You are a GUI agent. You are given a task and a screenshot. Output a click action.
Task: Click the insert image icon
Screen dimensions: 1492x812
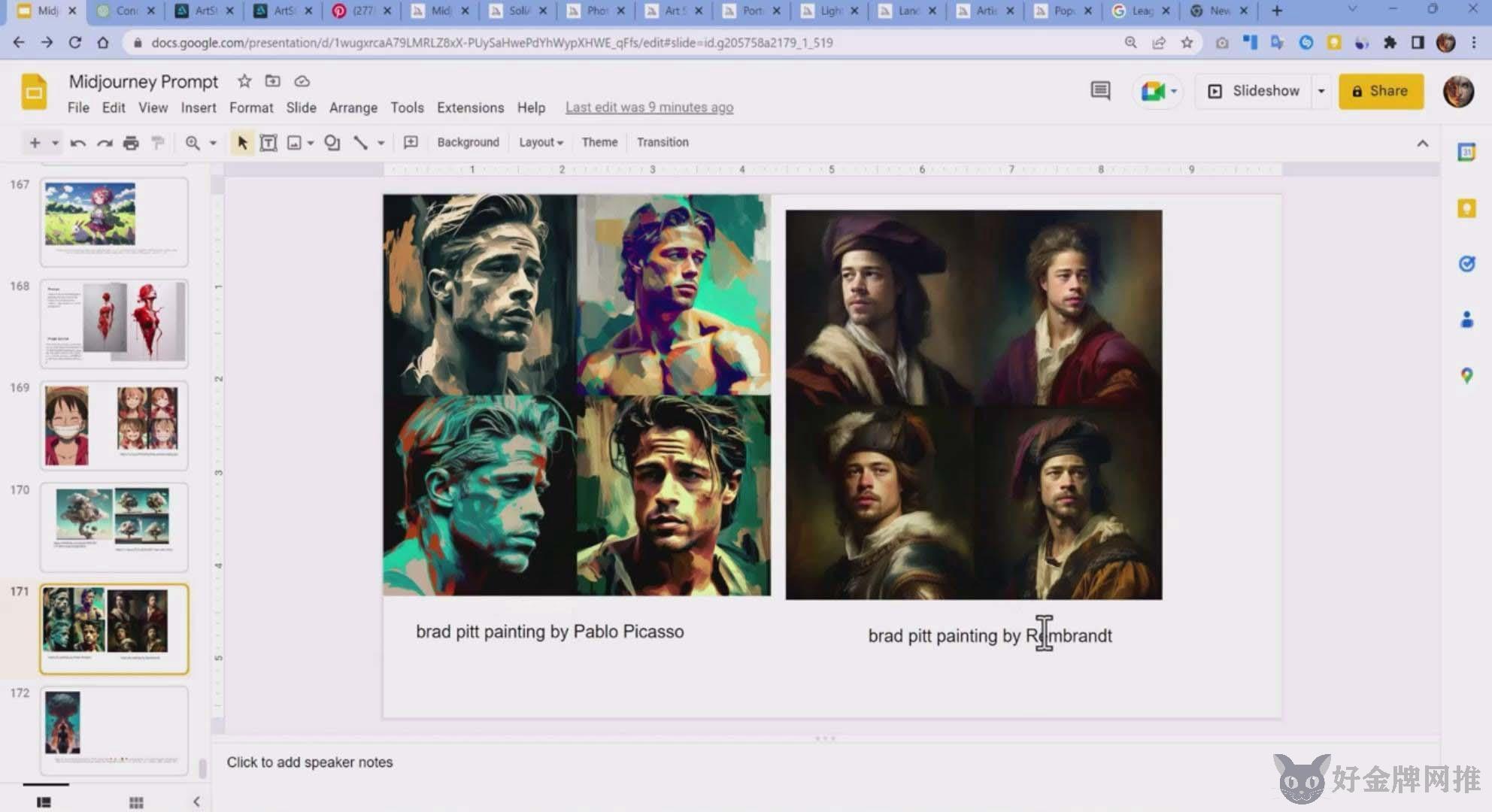click(294, 142)
